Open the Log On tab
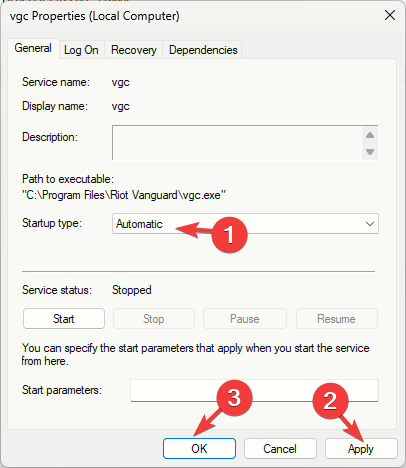This screenshot has width=406, height=468. point(81,50)
